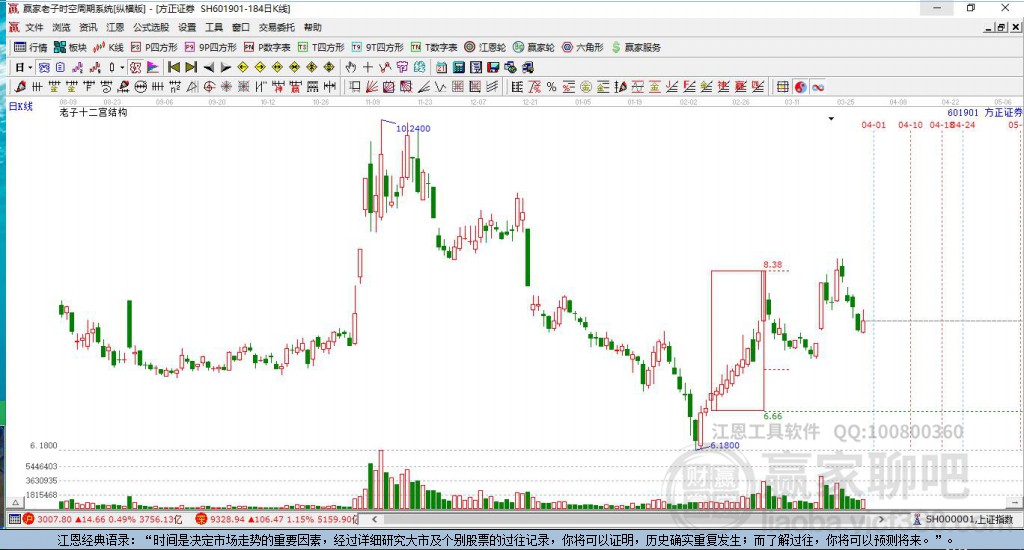Open the P数字表 tool
This screenshot has height=550, width=1024.
click(x=267, y=47)
